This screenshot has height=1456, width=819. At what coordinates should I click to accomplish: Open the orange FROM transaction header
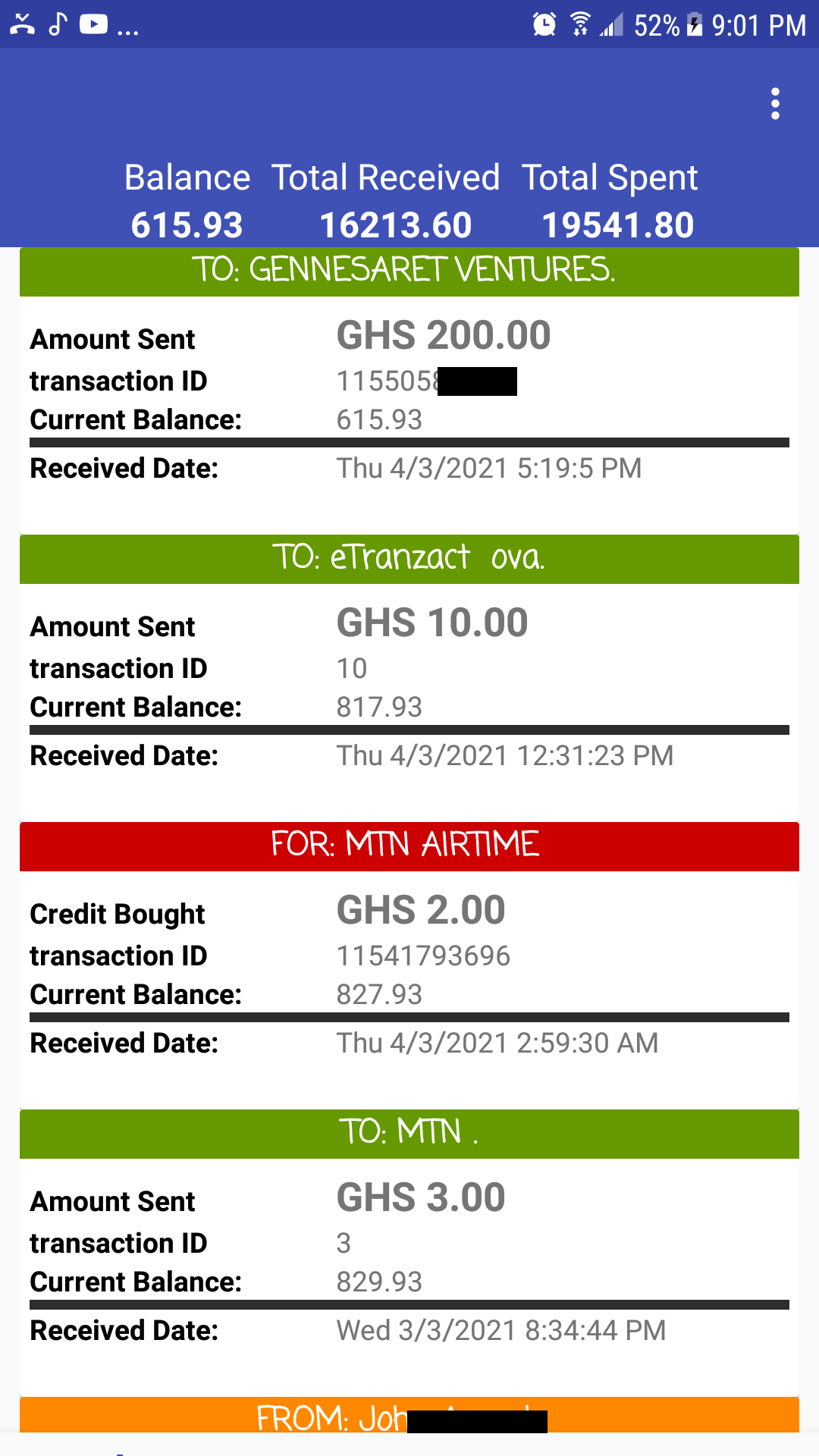[409, 1415]
